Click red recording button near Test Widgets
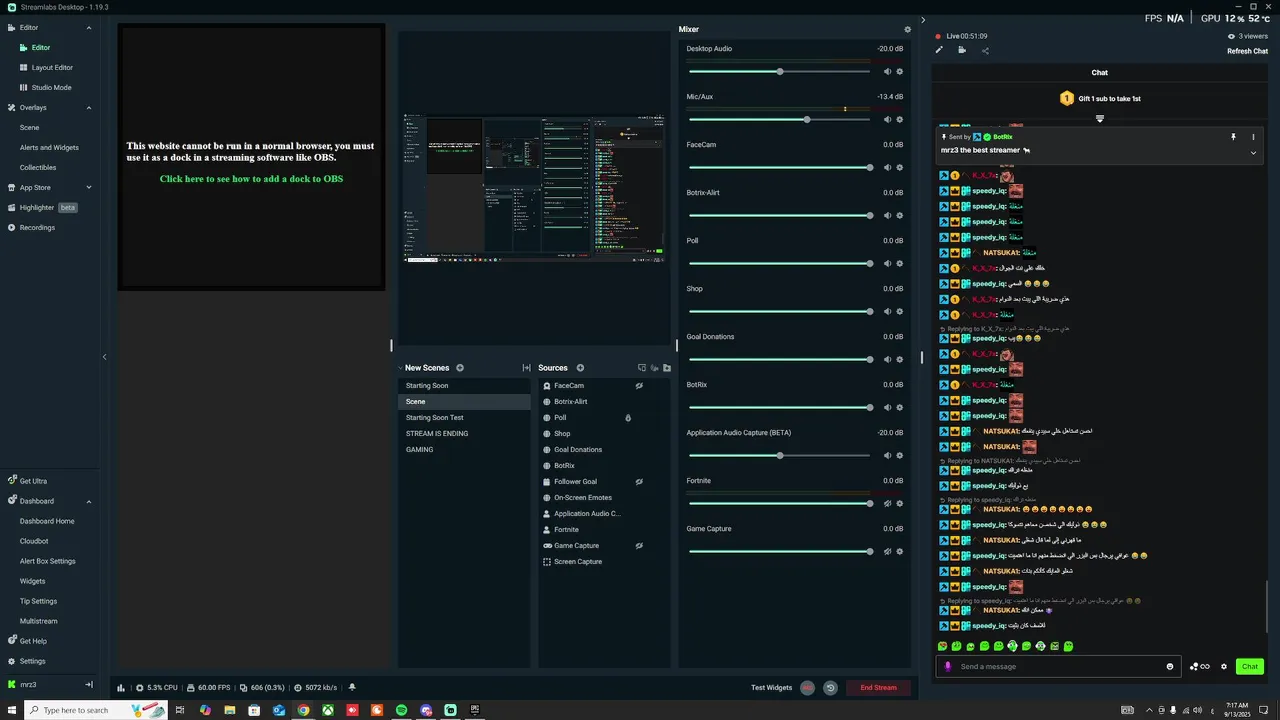The width and height of the screenshot is (1280, 720). [807, 688]
